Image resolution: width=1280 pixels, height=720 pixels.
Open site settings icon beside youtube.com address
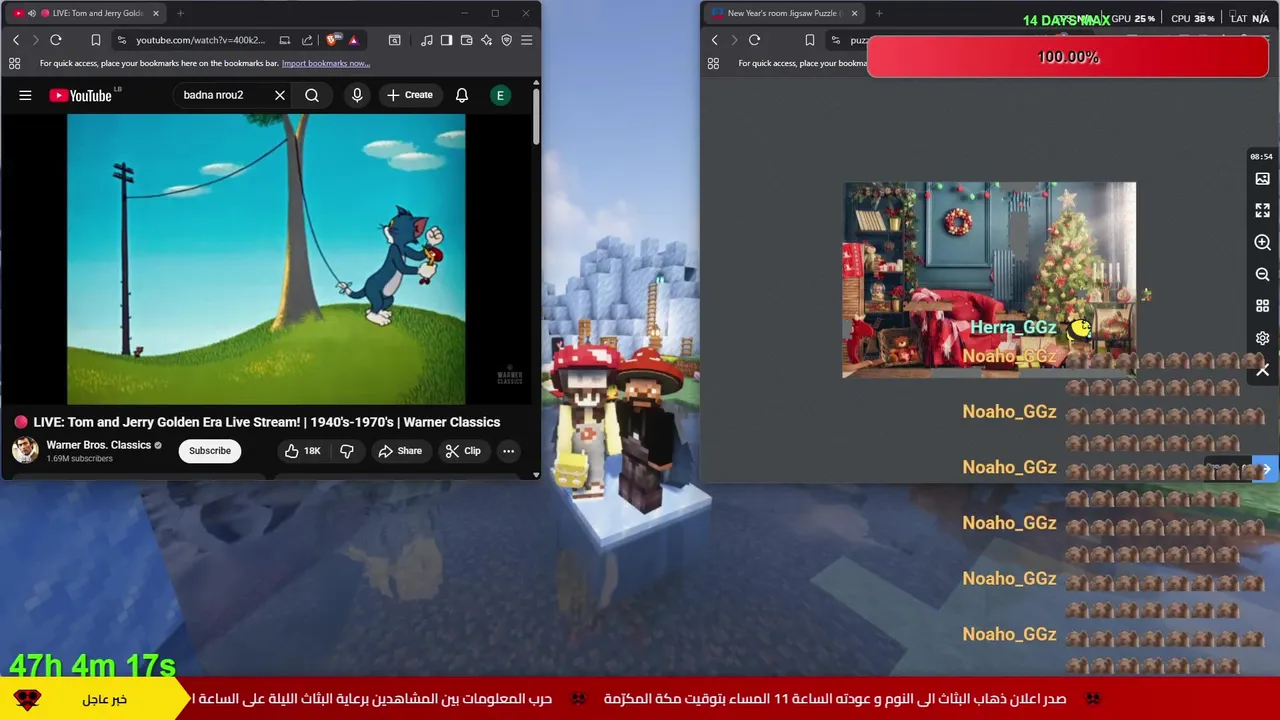point(122,40)
